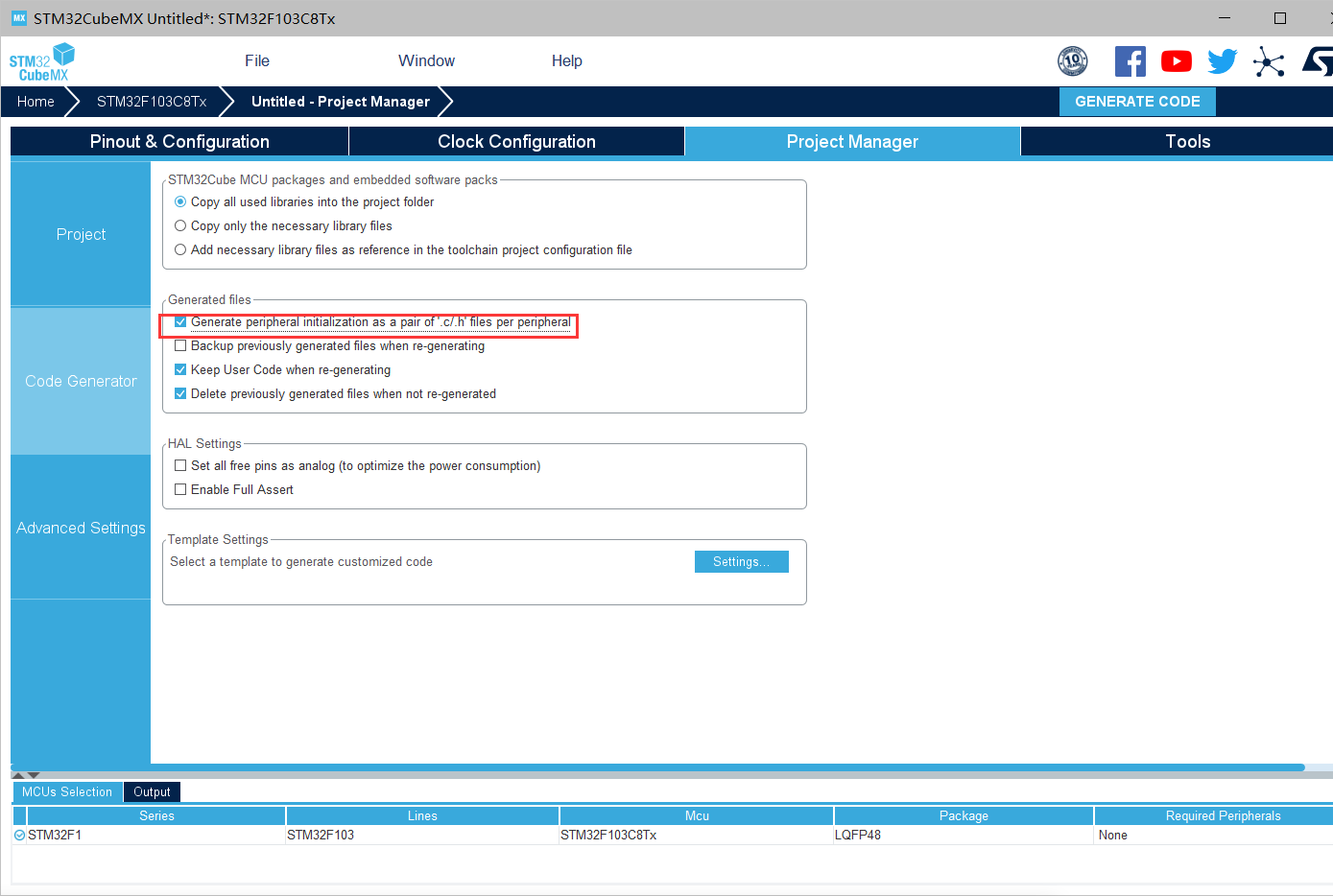
Task: Switch to Pinout & Configuration tab
Action: pyautogui.click(x=179, y=142)
